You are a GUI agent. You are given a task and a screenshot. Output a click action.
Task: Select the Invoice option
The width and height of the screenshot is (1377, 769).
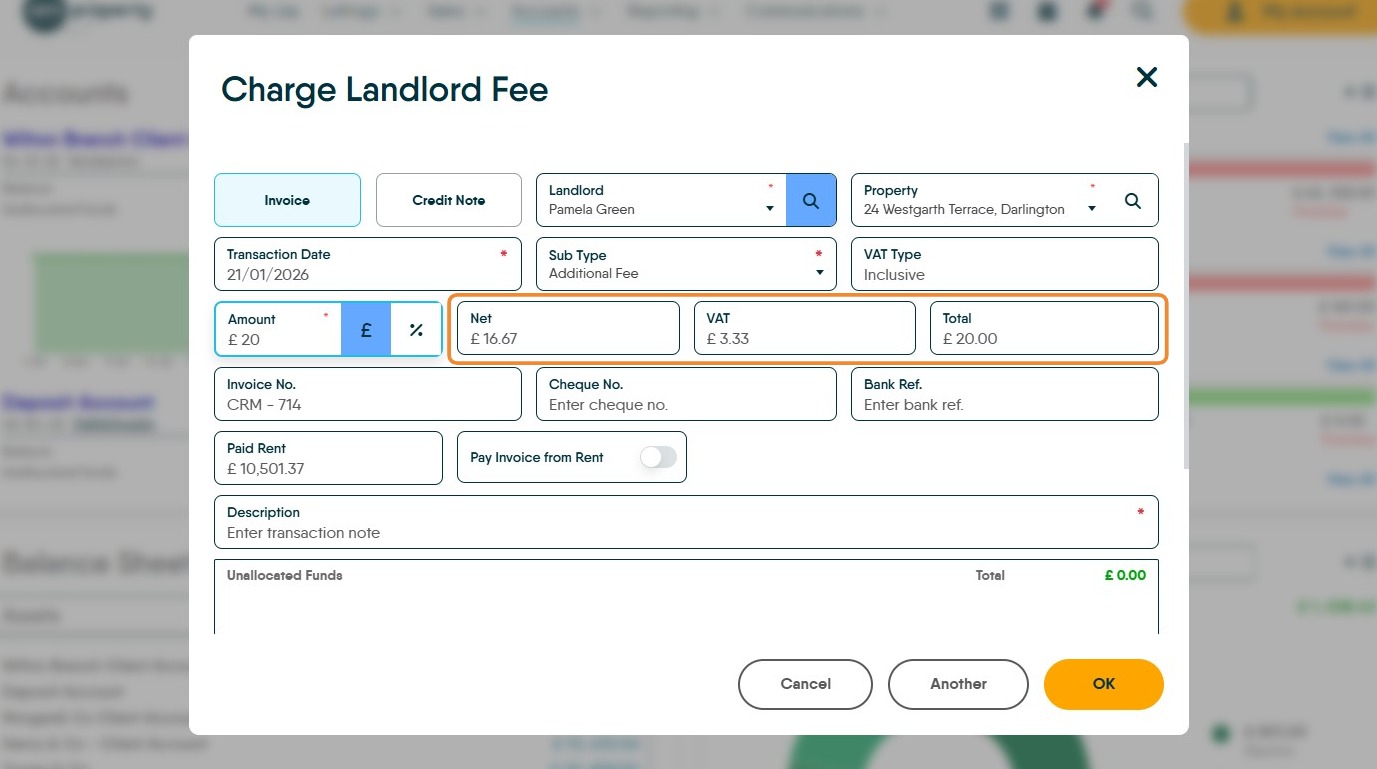(x=287, y=200)
